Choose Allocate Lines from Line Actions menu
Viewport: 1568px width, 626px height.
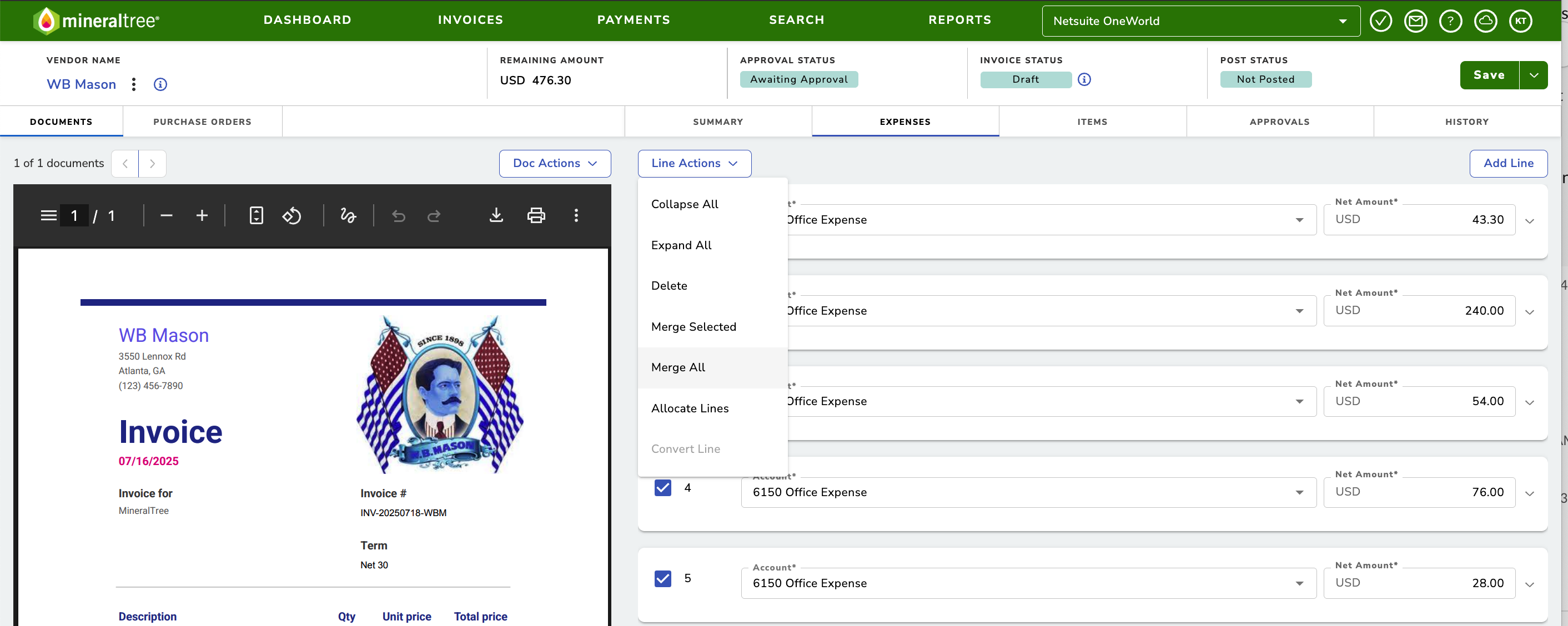coord(712,408)
